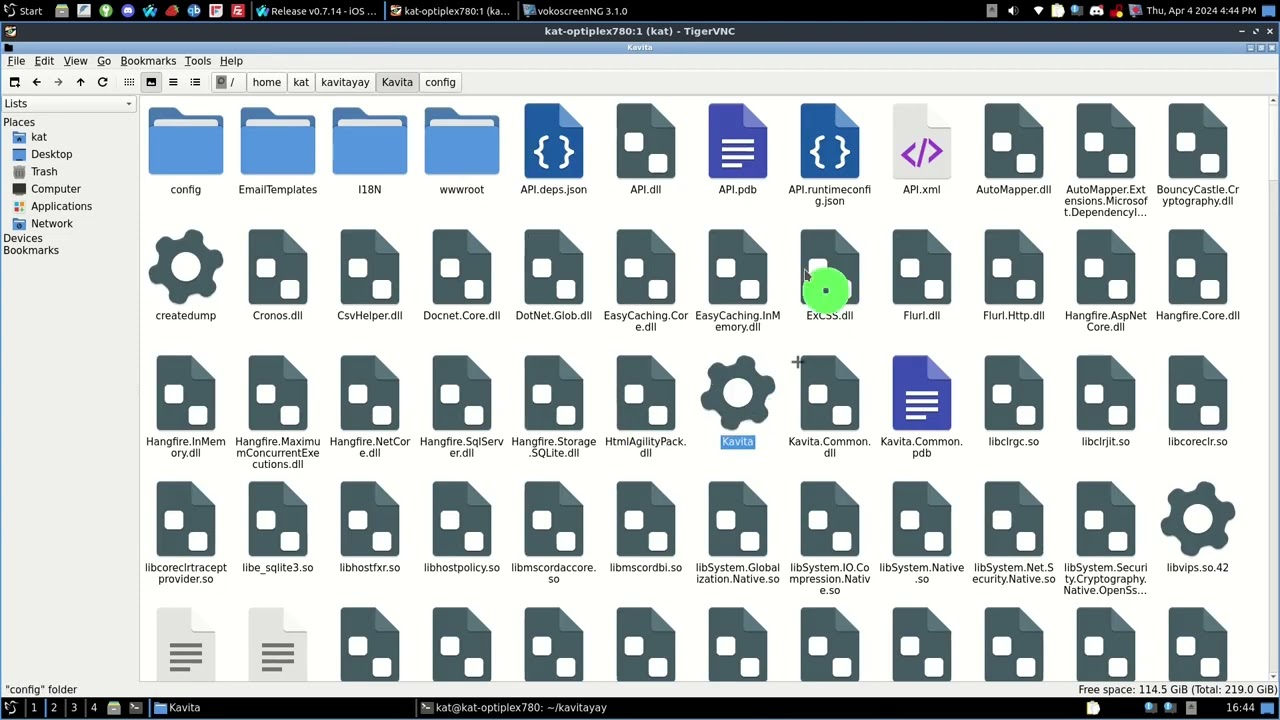1280x720 pixels.
Task: Navigate to kavitayay in the path bar
Action: click(345, 82)
